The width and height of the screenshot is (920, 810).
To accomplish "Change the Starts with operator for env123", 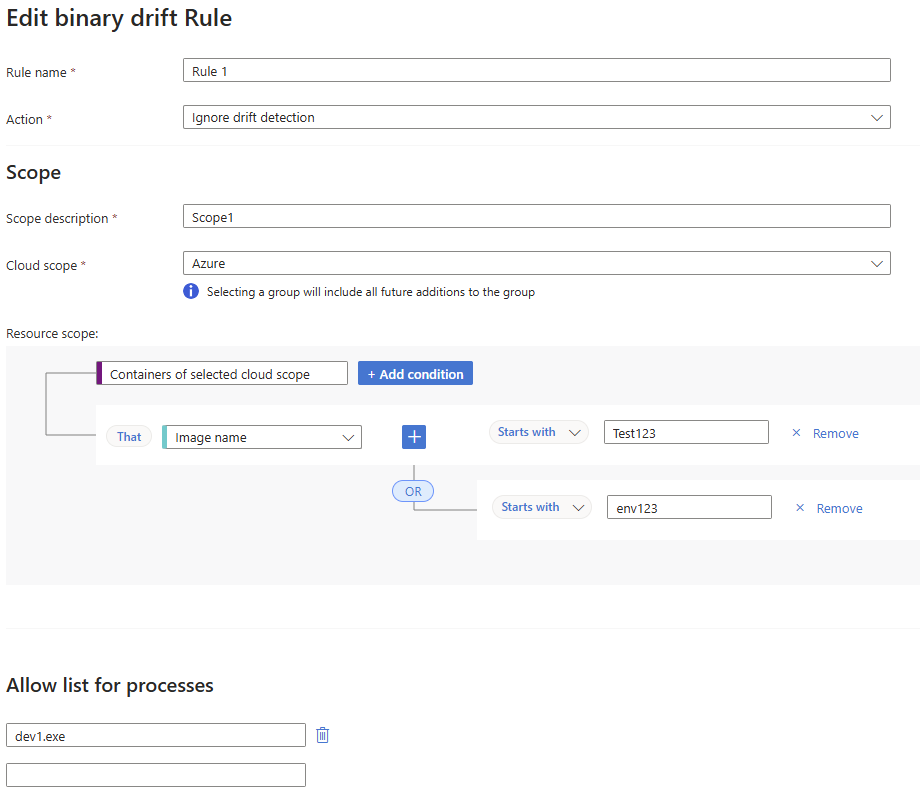I will tap(542, 507).
